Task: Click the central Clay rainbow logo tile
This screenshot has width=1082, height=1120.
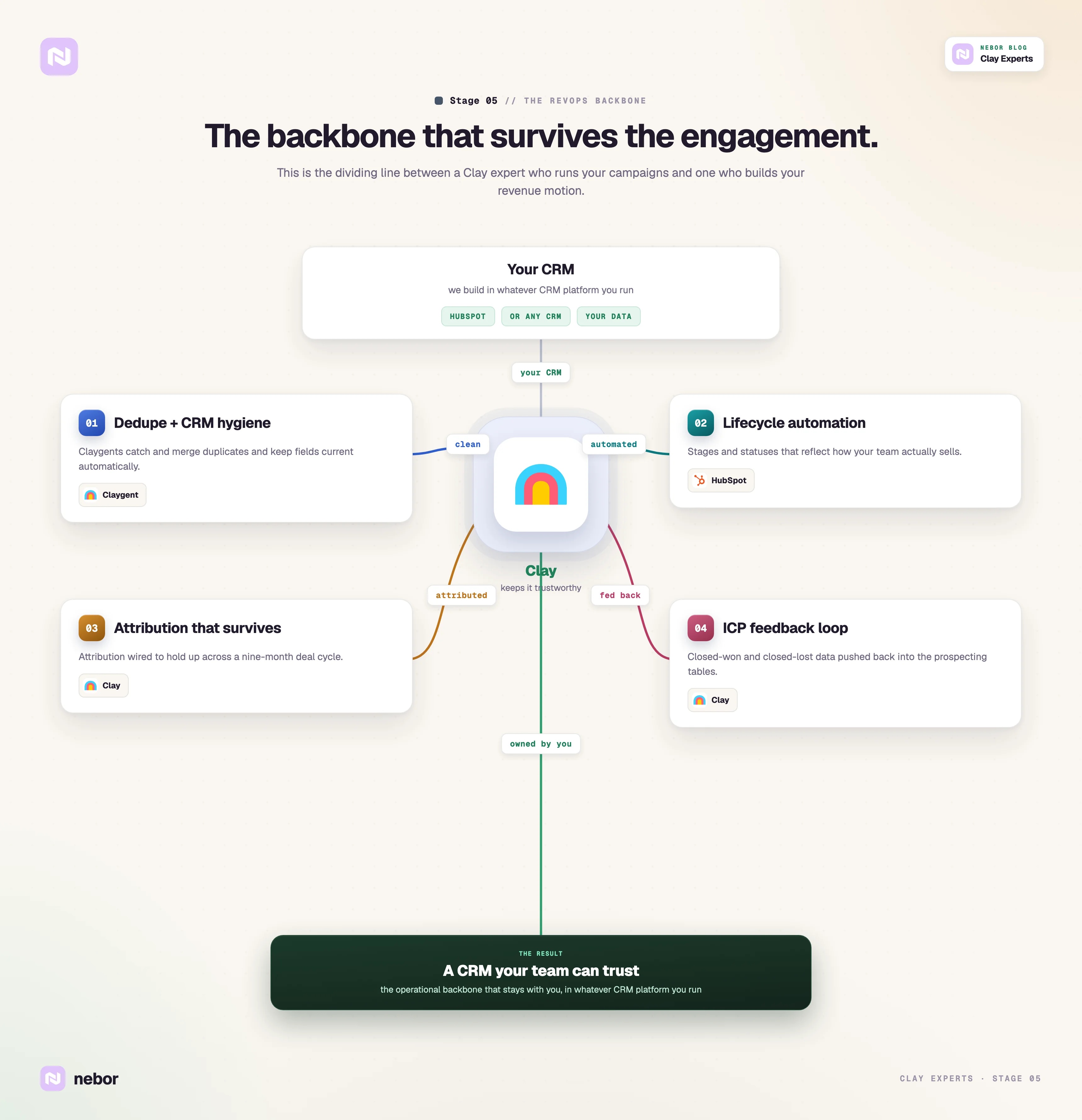Action: pyautogui.click(x=540, y=484)
